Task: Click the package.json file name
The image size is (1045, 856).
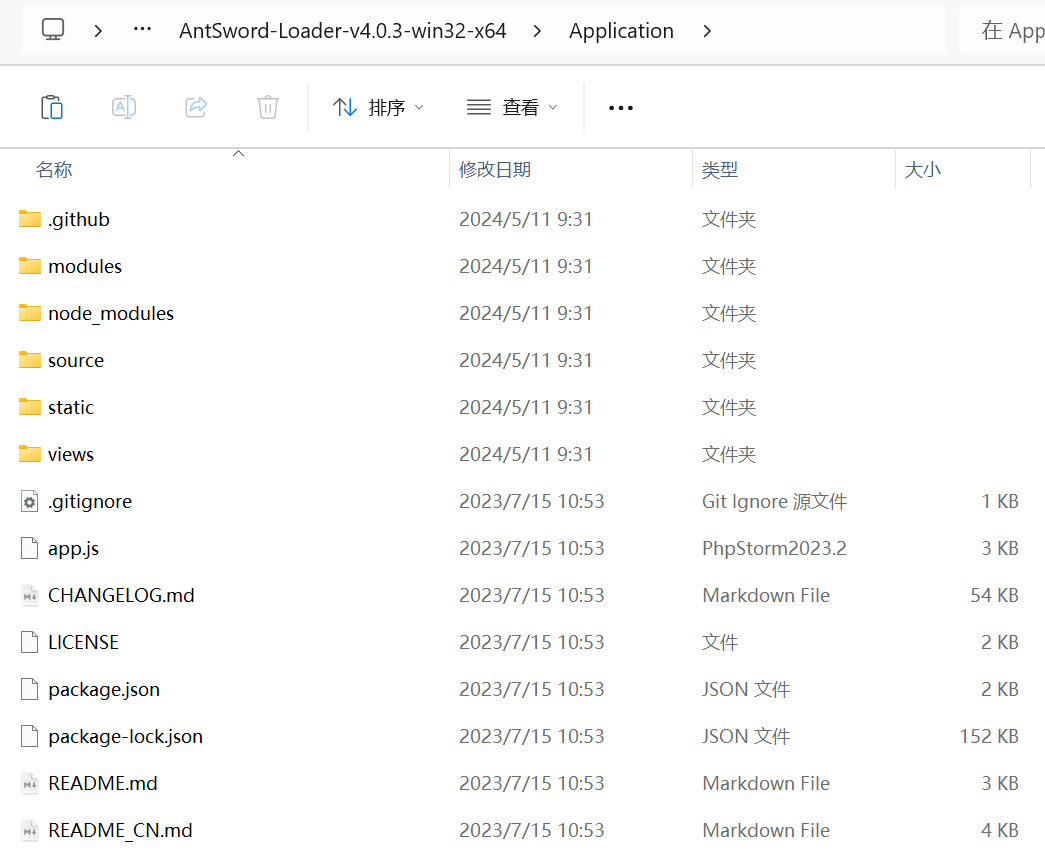Action: coord(104,689)
